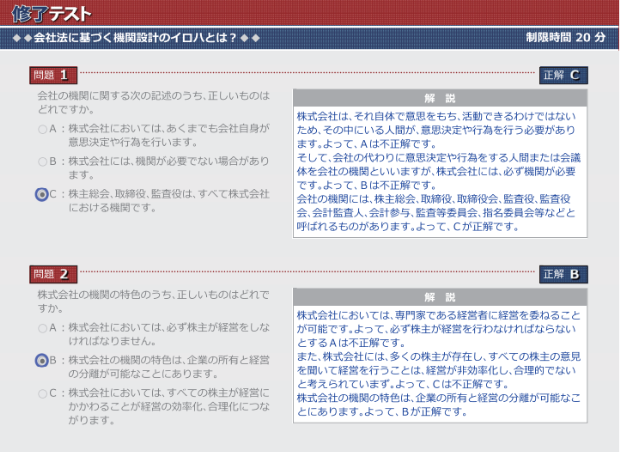Click option text 企業の所有と経営の分離が可能
The width and height of the screenshot is (620, 452).
click(169, 367)
